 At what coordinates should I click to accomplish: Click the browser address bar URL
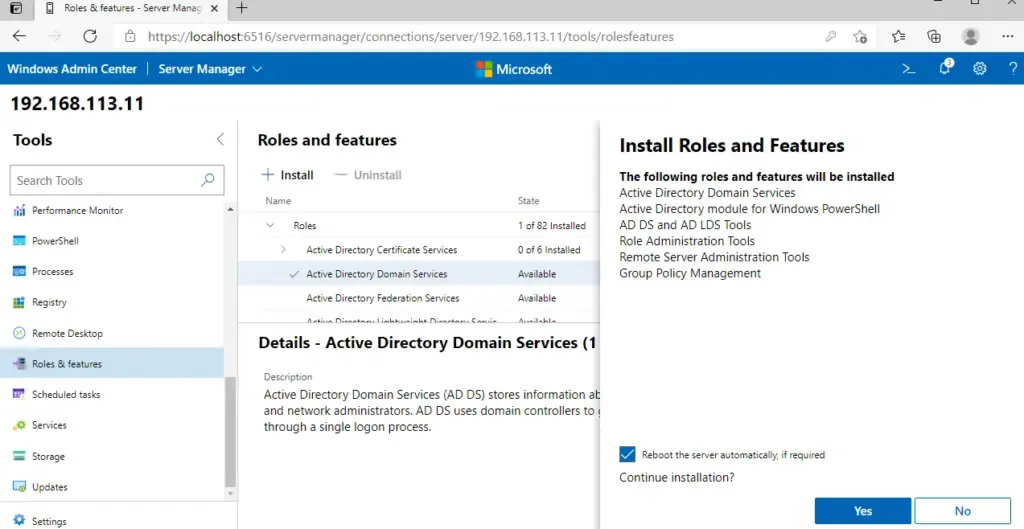point(410,37)
